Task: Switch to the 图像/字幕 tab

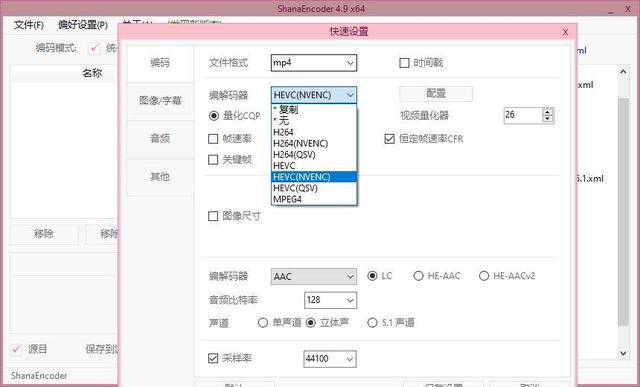Action: pyautogui.click(x=160, y=100)
